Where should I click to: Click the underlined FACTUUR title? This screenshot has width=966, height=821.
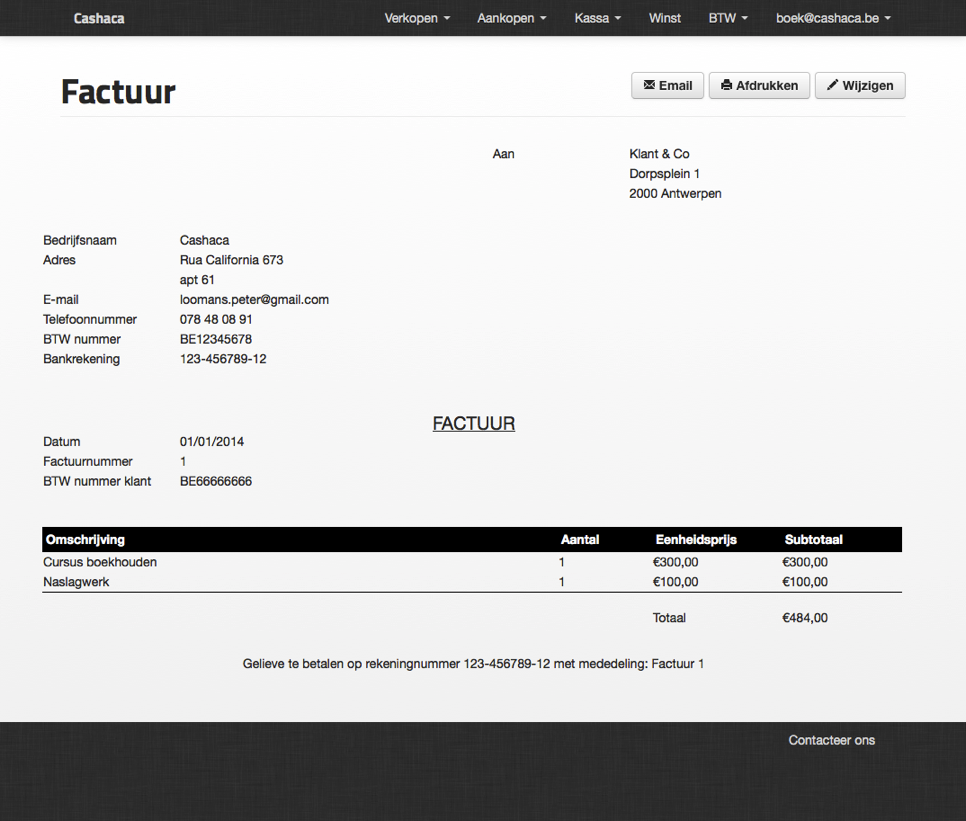coord(474,424)
